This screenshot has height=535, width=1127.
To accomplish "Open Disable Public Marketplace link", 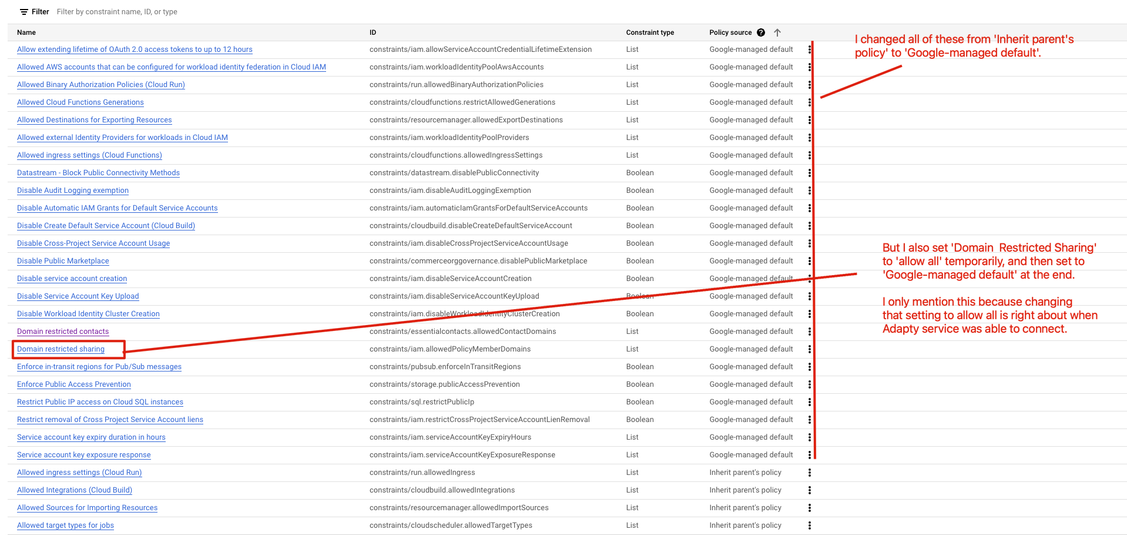I will point(63,260).
